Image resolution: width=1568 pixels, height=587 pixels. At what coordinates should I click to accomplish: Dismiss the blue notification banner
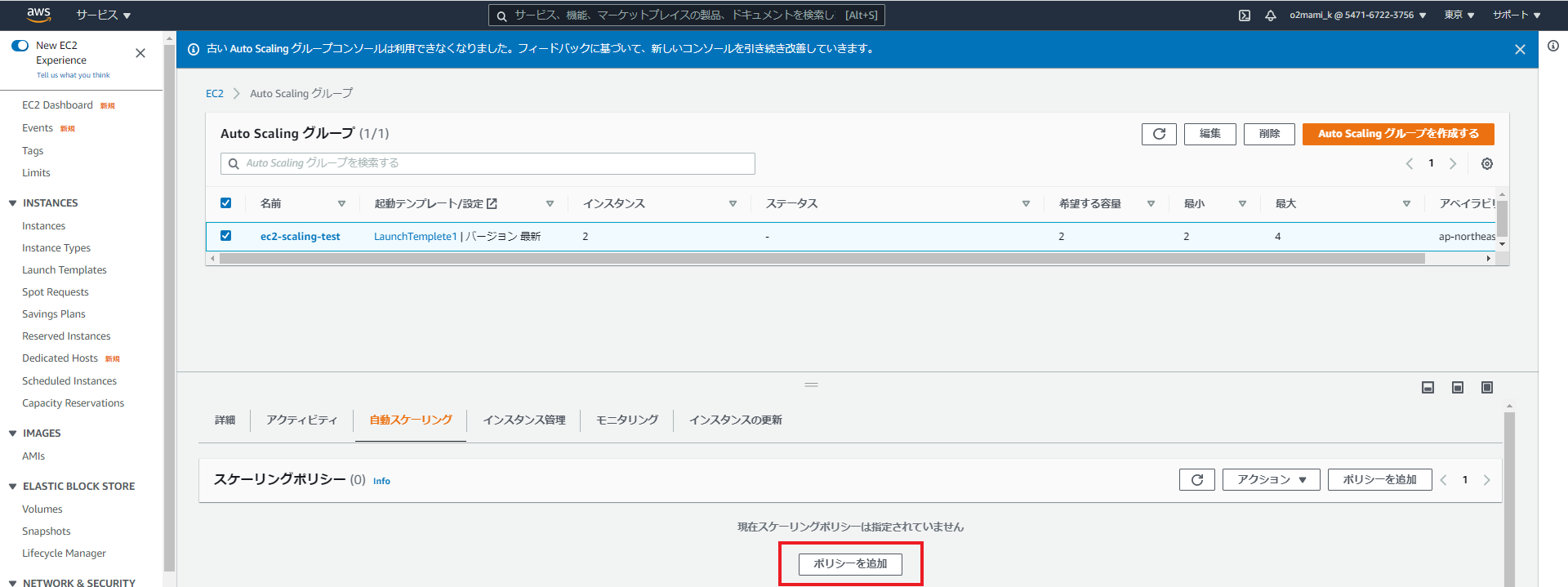pyautogui.click(x=1519, y=50)
